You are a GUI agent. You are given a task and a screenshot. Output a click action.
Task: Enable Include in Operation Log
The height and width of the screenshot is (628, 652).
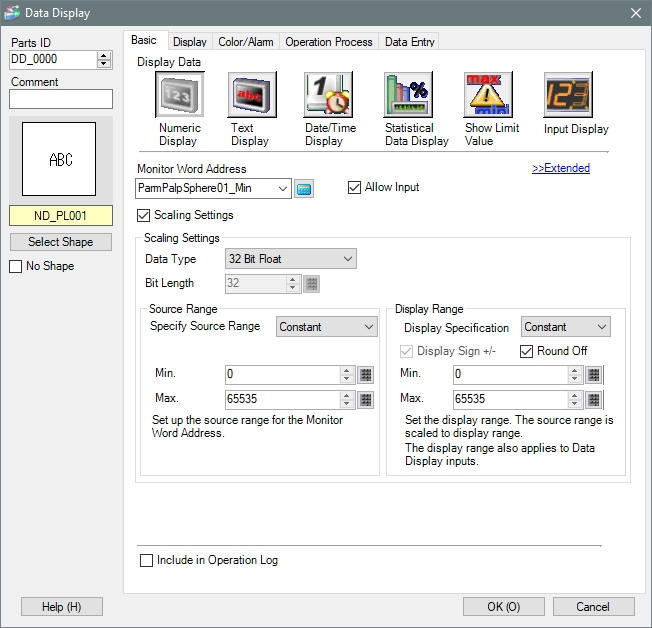(147, 561)
